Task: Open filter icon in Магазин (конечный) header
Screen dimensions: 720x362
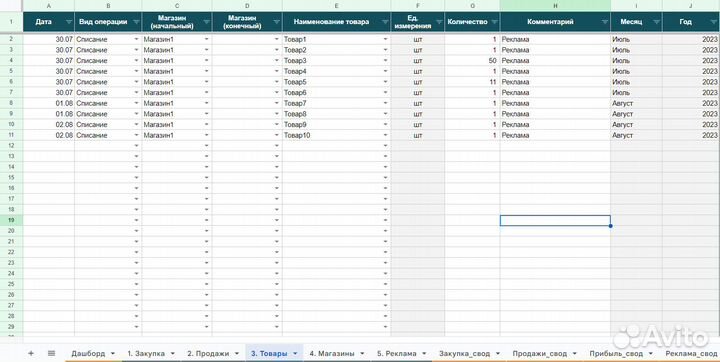Action: [276, 22]
